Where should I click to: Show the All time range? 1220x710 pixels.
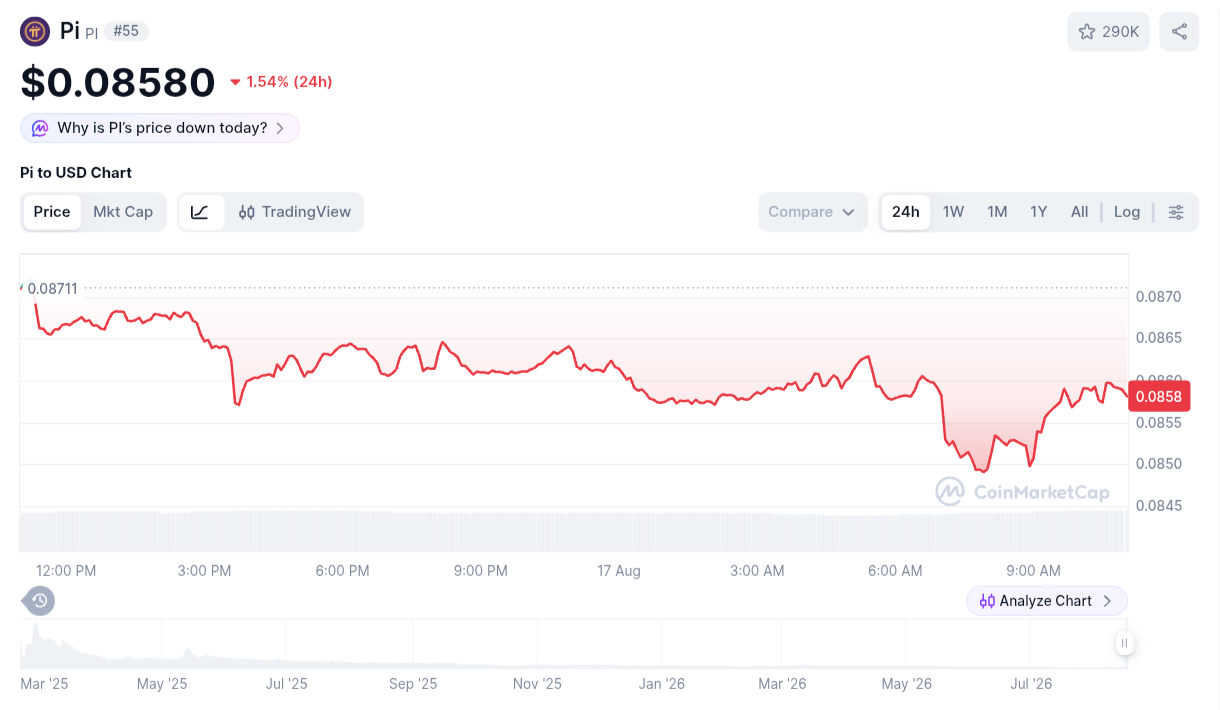[1079, 212]
